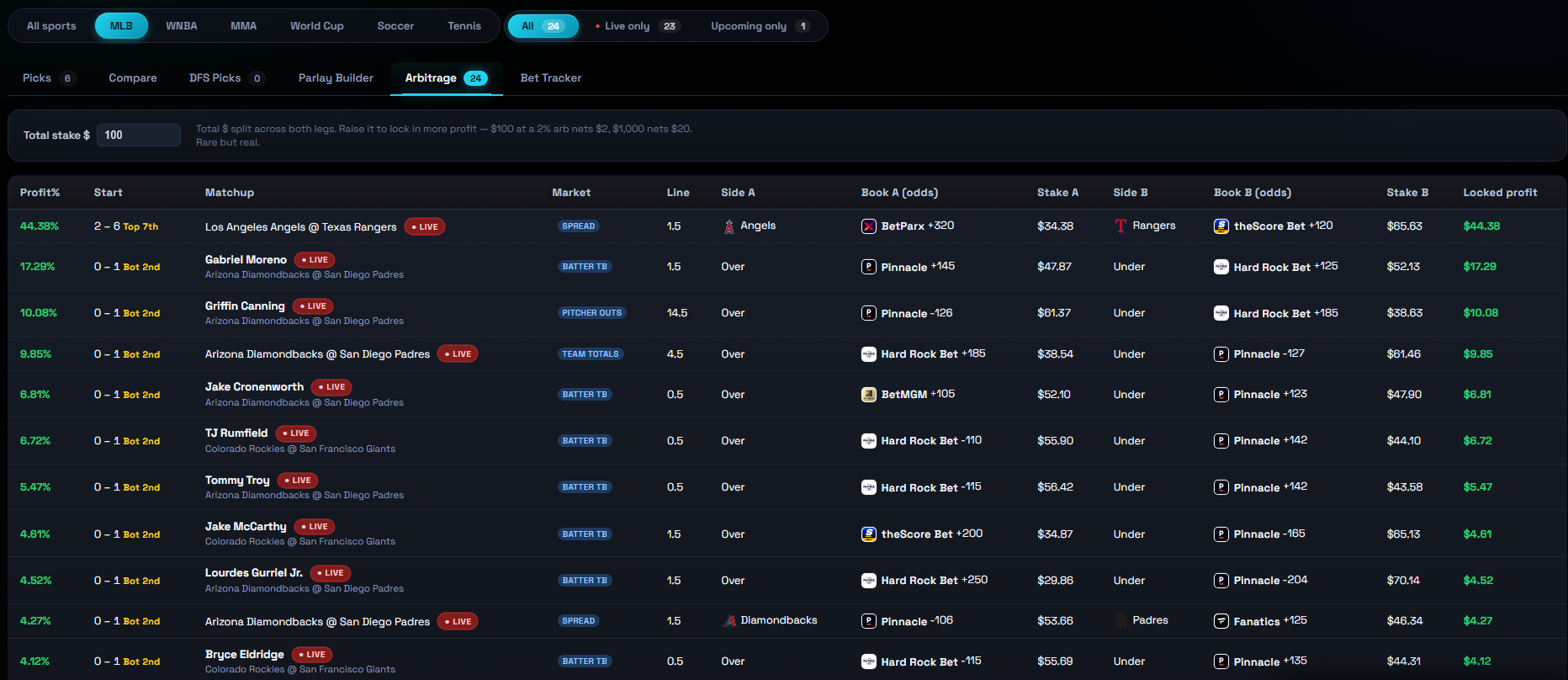Click Hard Rock Bet logo in Tommy Troy row
1568x680 pixels.
869,487
